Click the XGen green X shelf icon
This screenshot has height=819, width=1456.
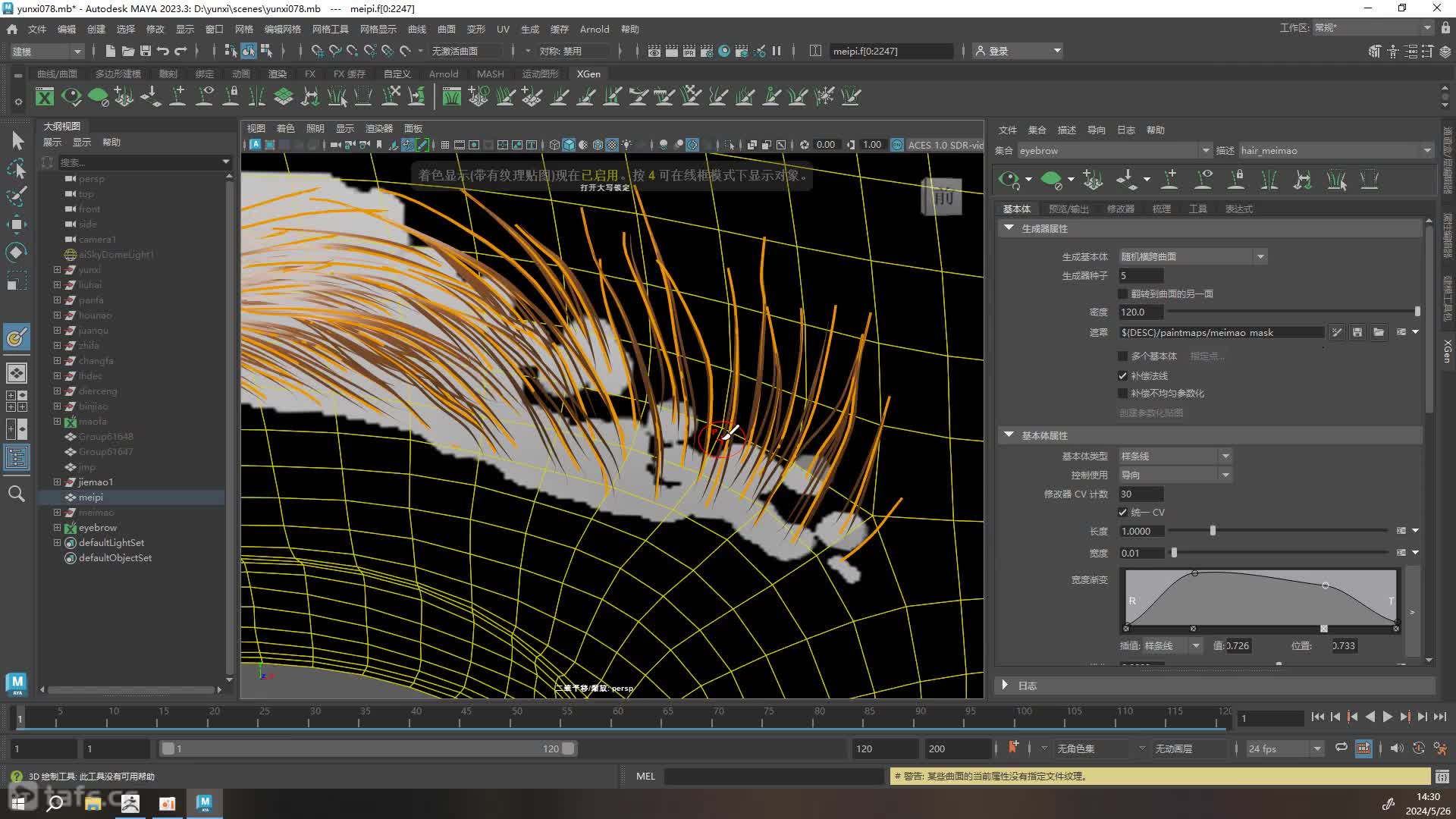(45, 96)
